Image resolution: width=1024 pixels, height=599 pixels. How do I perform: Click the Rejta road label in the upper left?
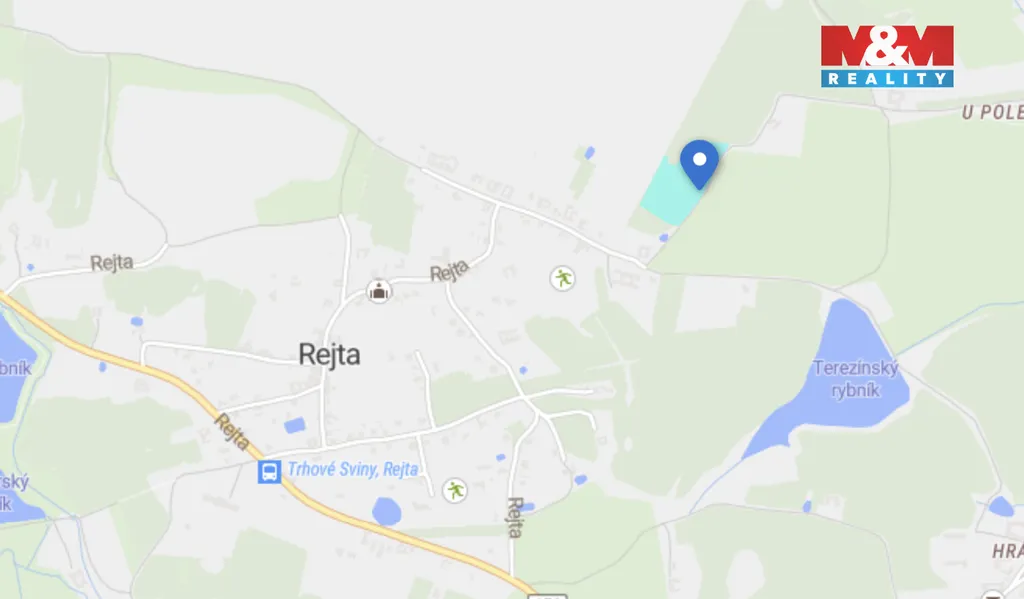[x=112, y=263]
